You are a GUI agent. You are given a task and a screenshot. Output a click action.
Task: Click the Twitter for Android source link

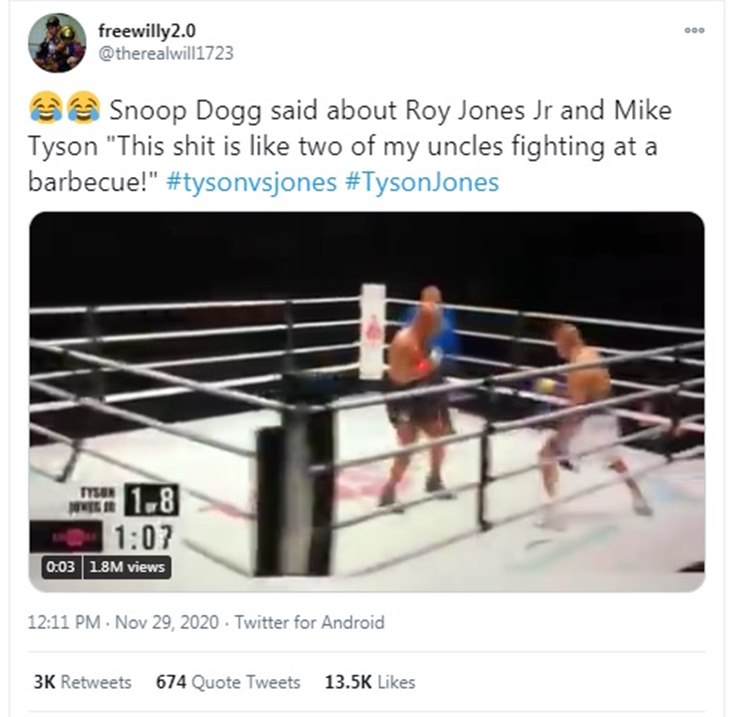point(309,622)
